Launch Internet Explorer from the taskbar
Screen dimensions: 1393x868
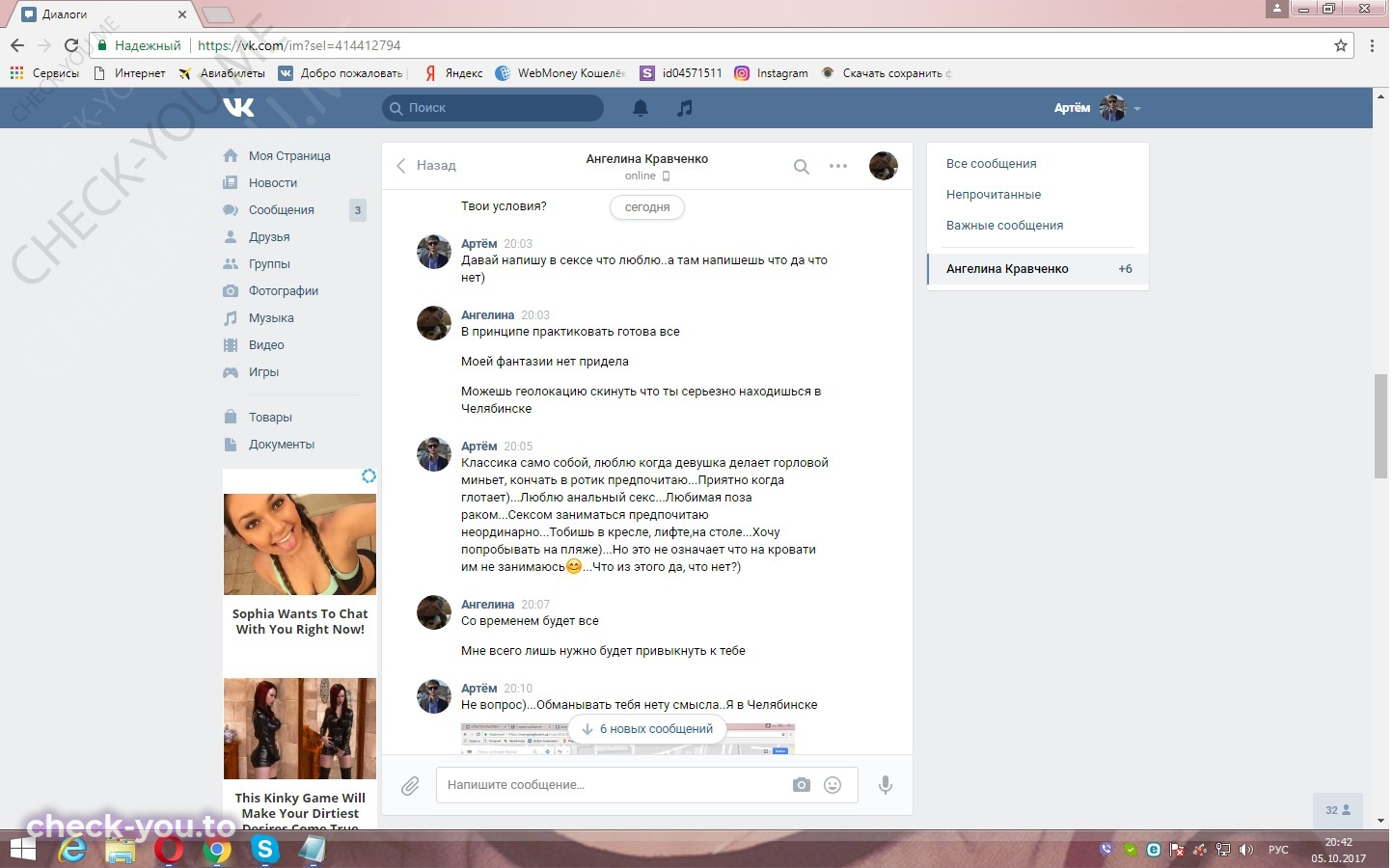point(72,850)
